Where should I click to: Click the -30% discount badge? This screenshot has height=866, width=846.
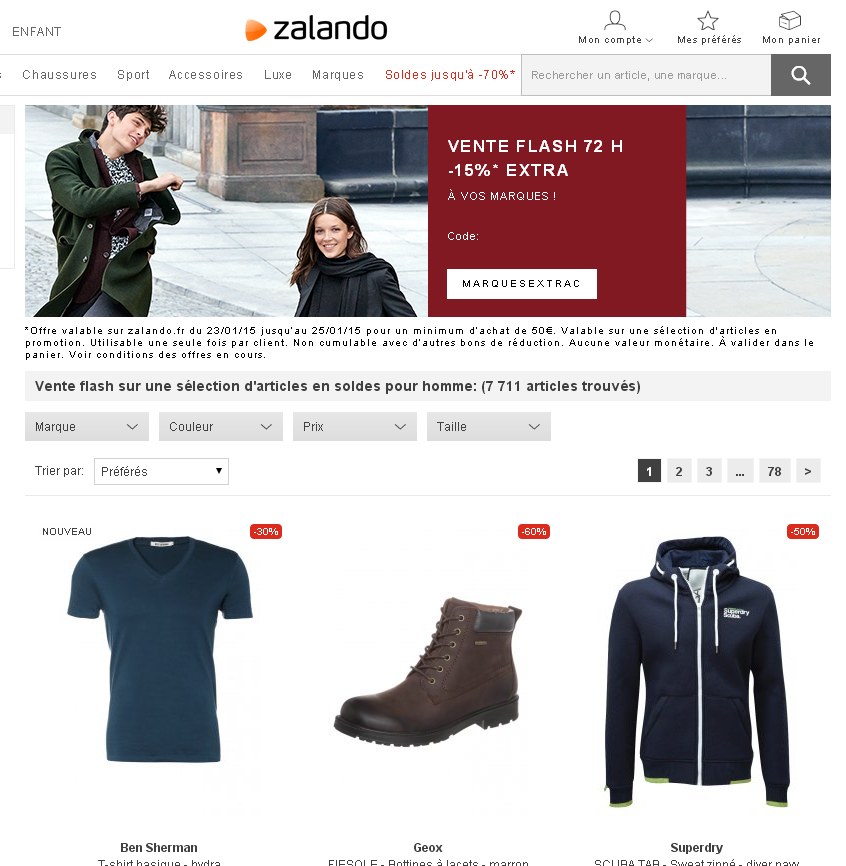[x=266, y=531]
